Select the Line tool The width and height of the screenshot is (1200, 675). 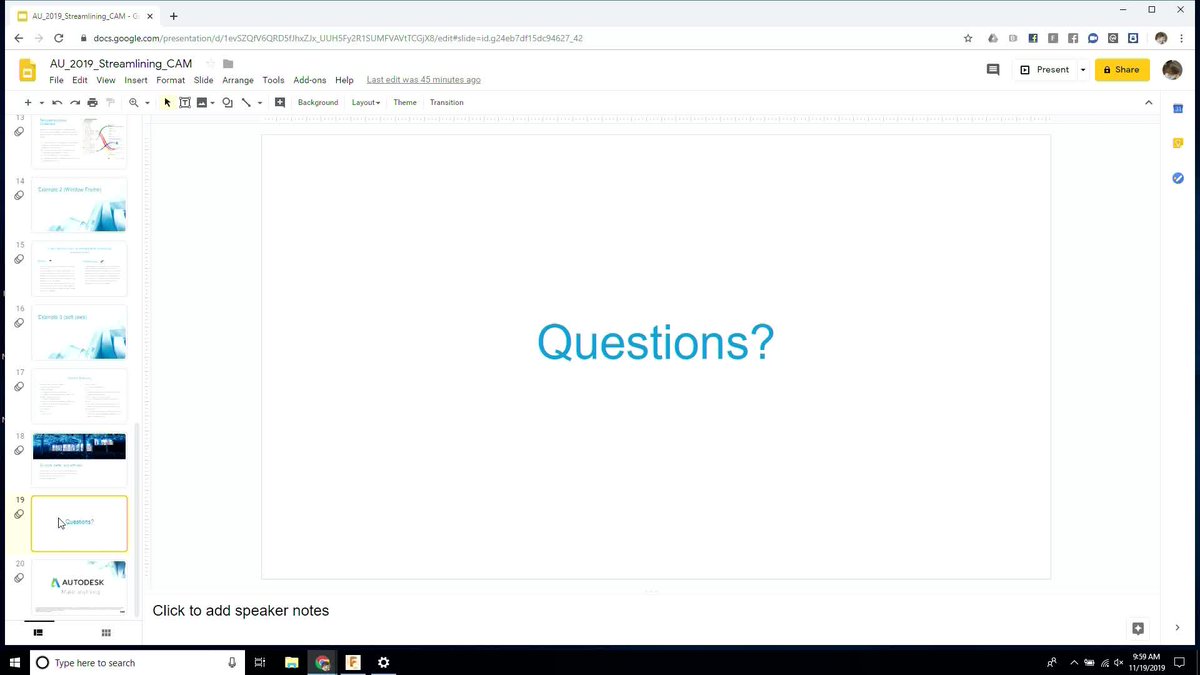tap(245, 101)
